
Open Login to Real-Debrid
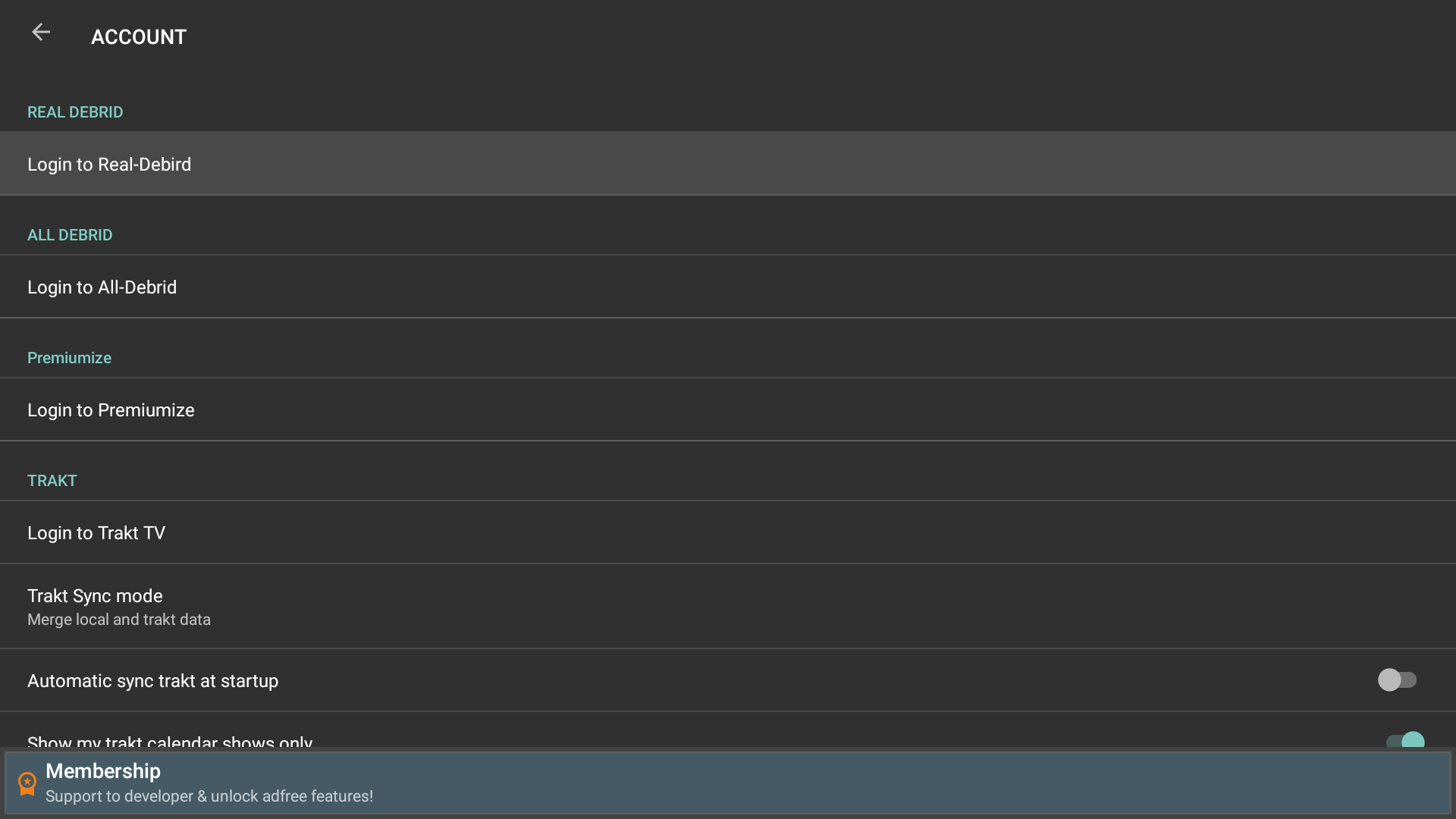pos(728,164)
